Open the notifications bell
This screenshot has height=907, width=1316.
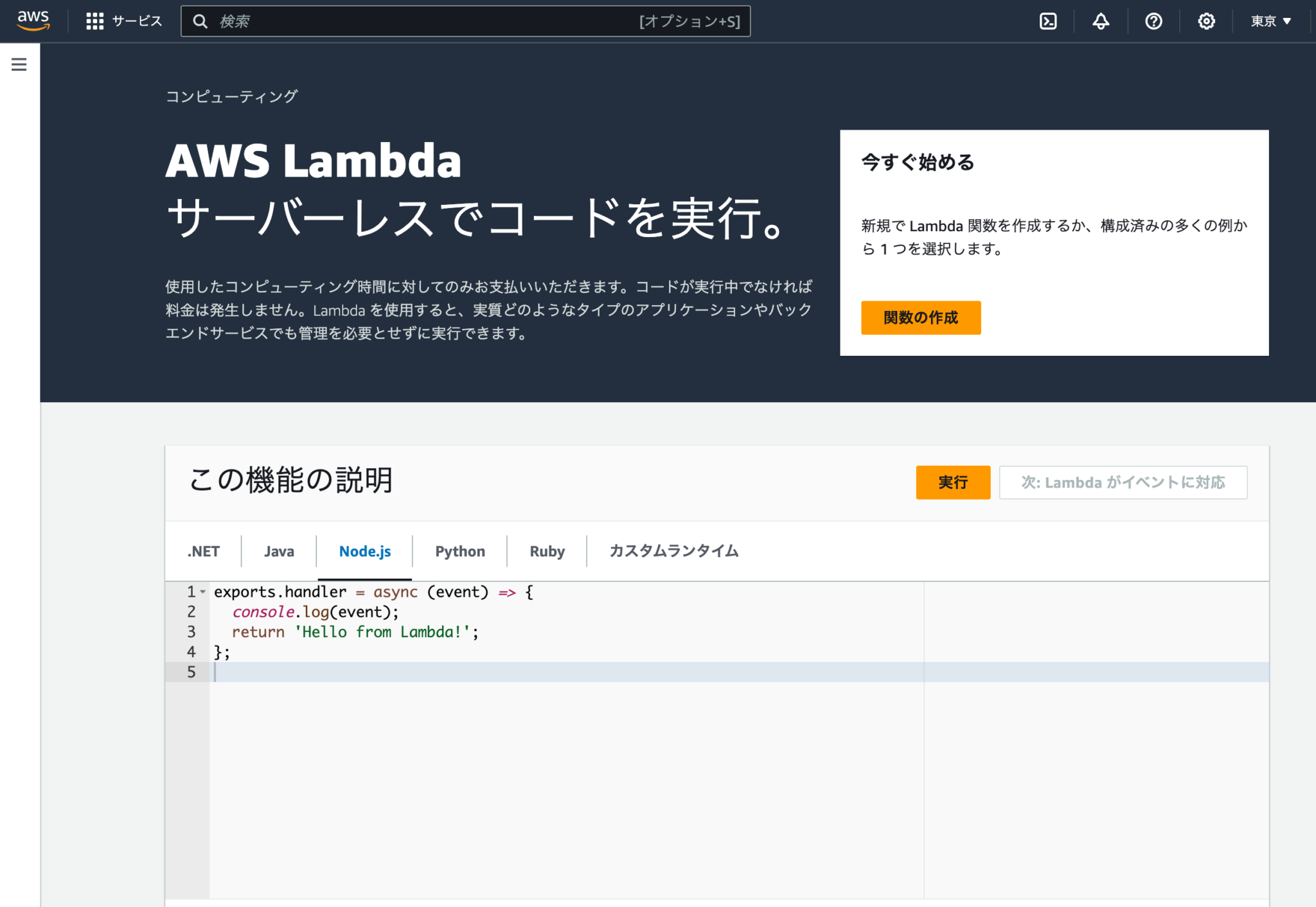pos(1100,21)
